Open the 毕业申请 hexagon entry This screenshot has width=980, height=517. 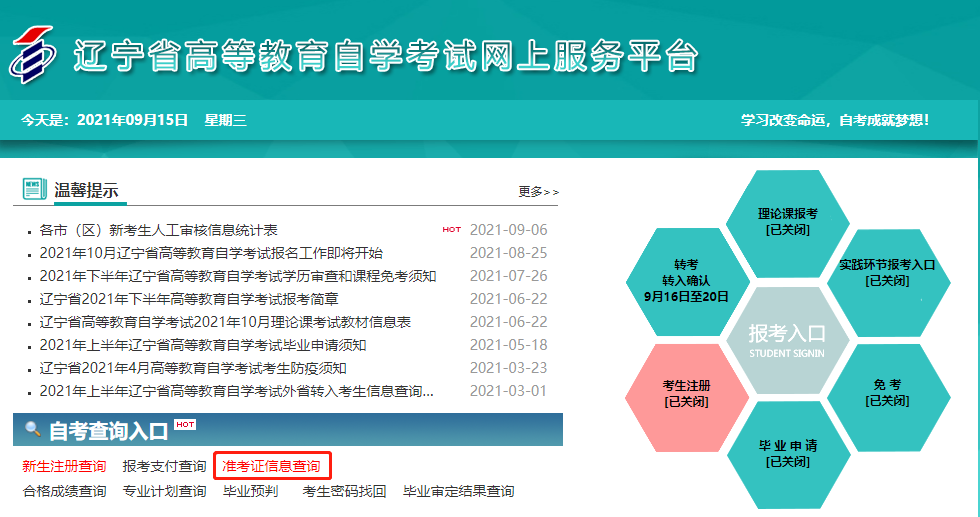coord(787,453)
